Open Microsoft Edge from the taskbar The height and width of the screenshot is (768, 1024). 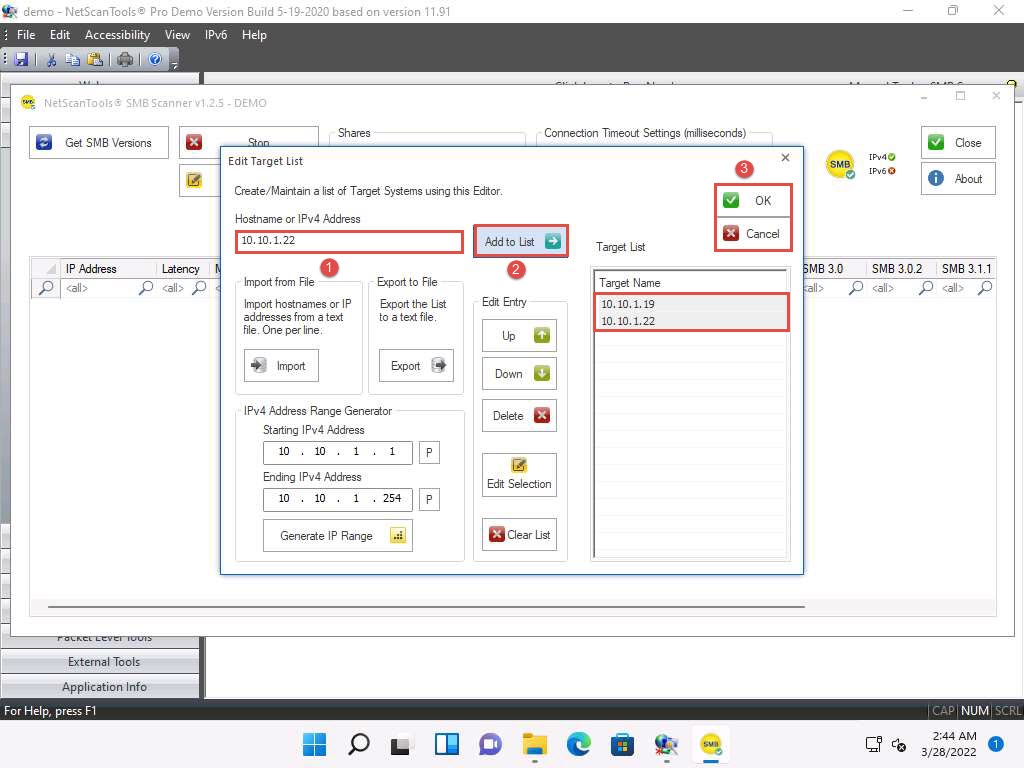(579, 745)
